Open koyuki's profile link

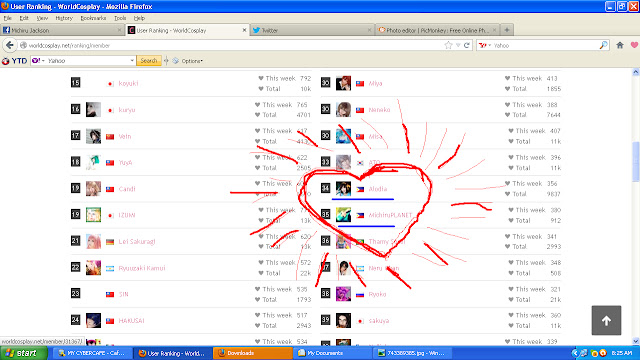click(x=128, y=83)
